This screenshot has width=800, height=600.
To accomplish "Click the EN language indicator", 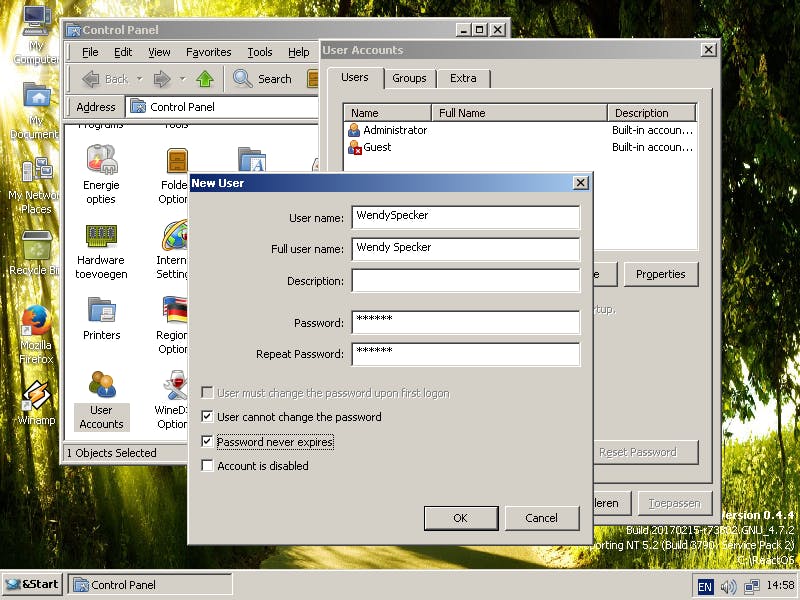I will pyautogui.click(x=705, y=587).
